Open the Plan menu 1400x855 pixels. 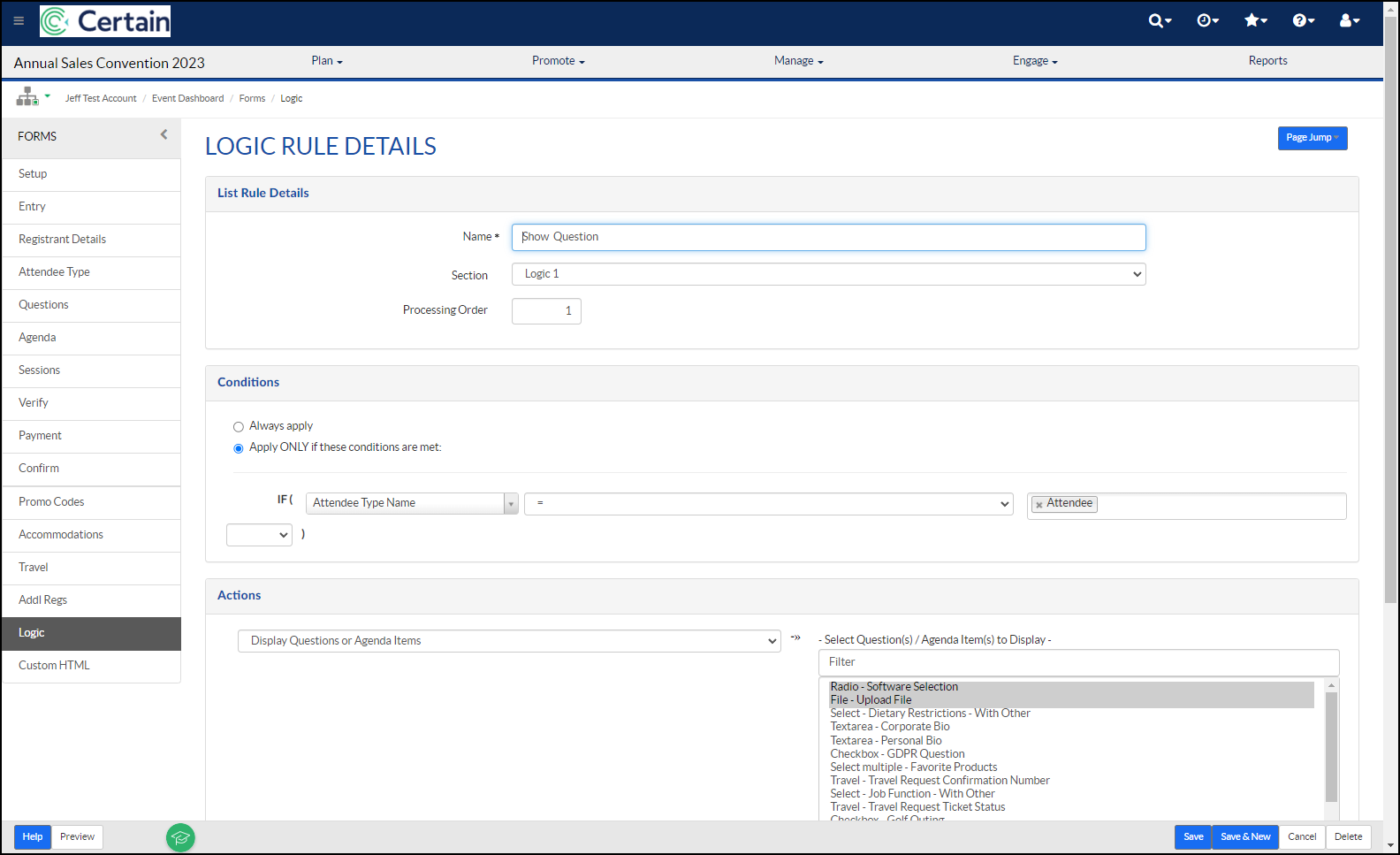(327, 61)
